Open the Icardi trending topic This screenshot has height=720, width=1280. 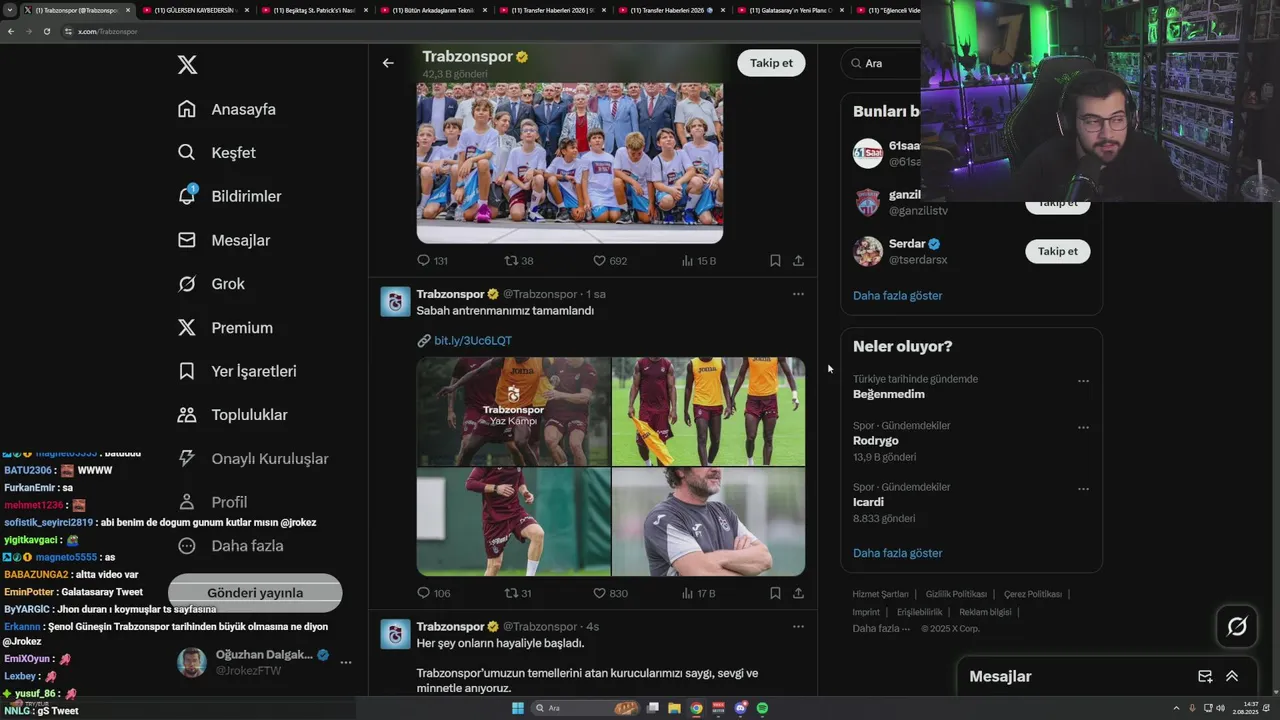(868, 502)
